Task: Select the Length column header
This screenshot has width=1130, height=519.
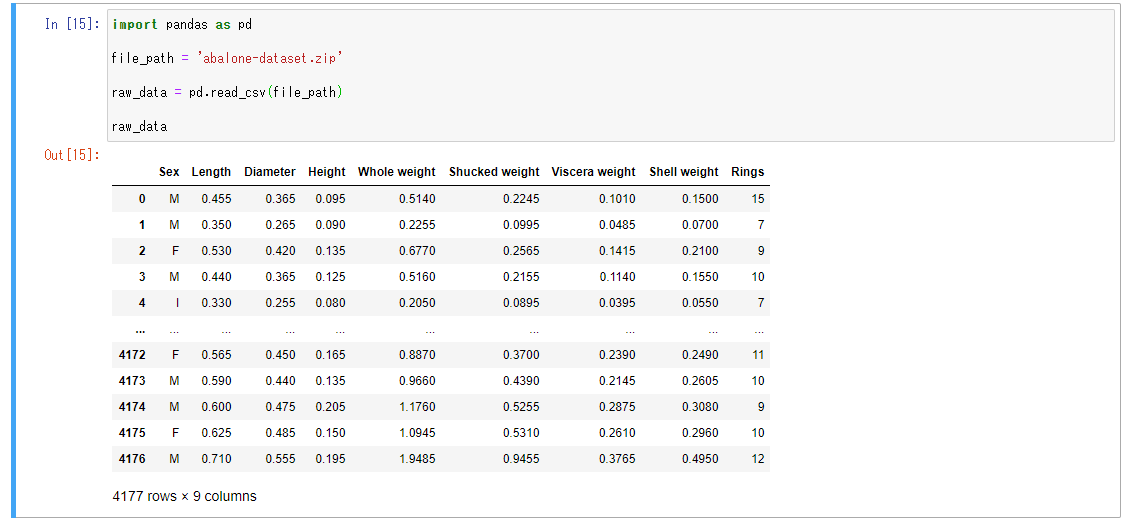Action: [211, 172]
